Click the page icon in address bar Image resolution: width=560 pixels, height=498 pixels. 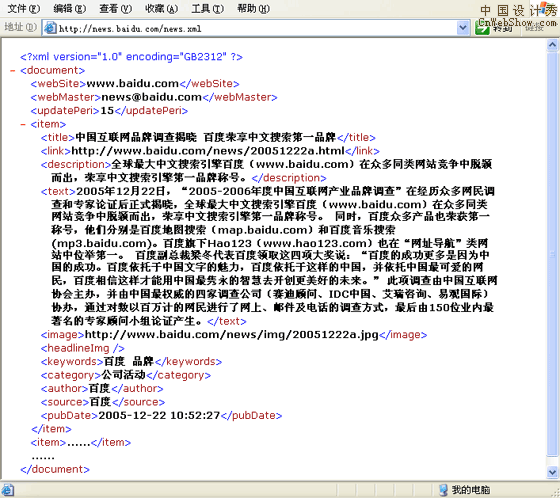50,28
